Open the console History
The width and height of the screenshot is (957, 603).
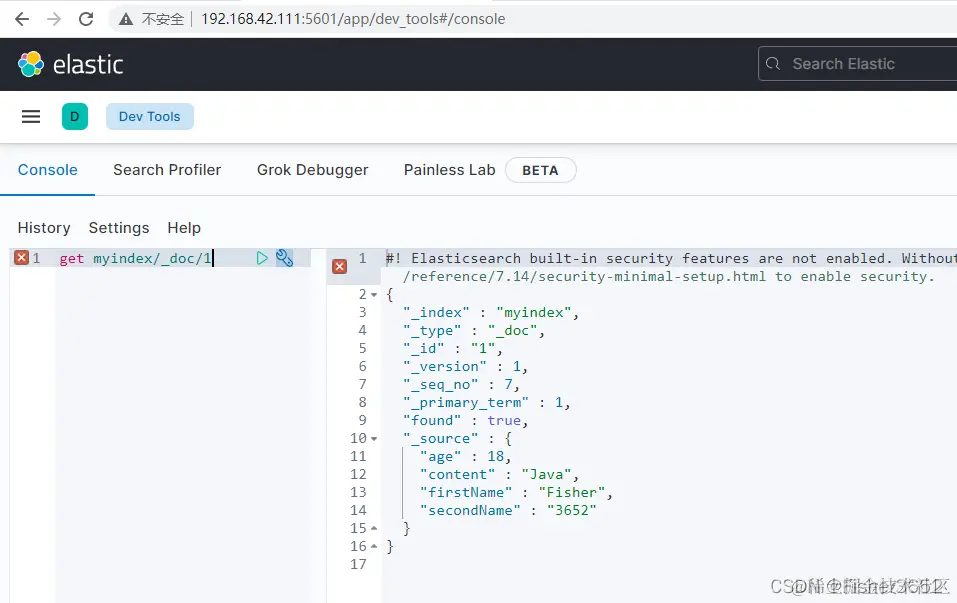coord(44,228)
